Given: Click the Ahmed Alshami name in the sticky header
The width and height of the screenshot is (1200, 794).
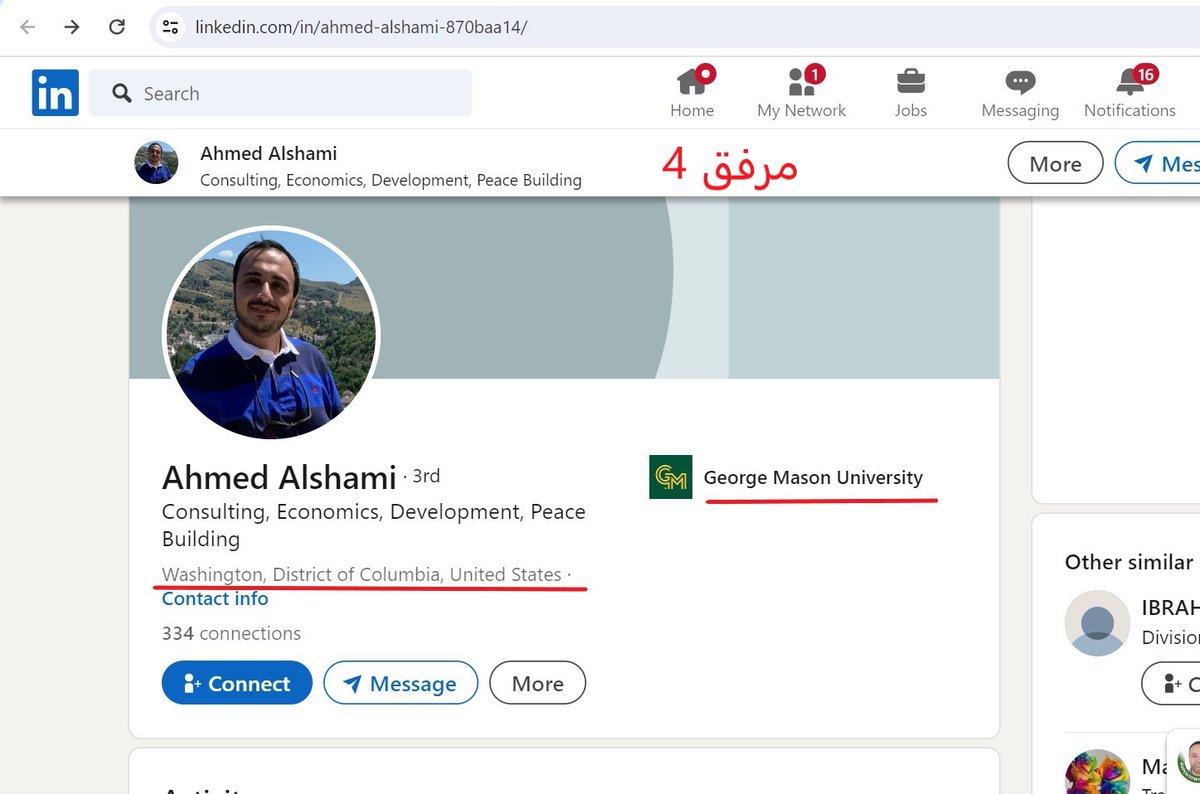Looking at the screenshot, I should click(268, 153).
